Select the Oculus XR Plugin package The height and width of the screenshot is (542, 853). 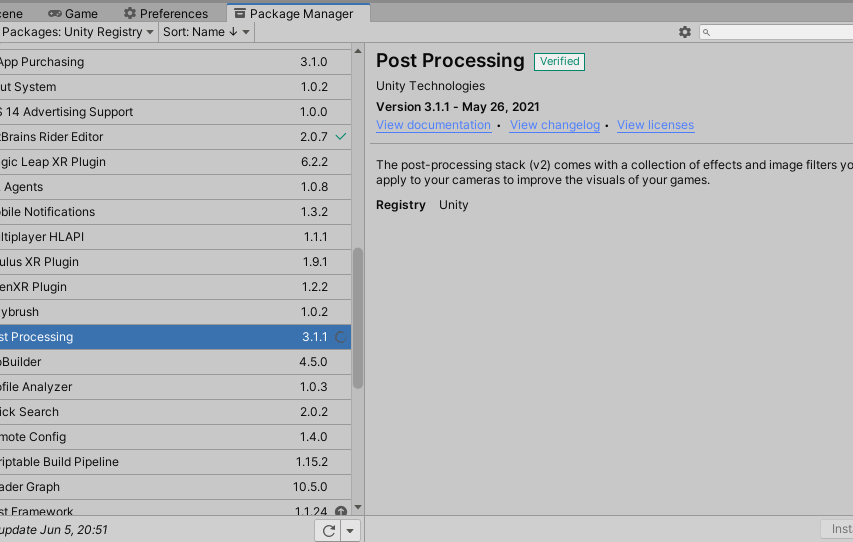pos(175,262)
